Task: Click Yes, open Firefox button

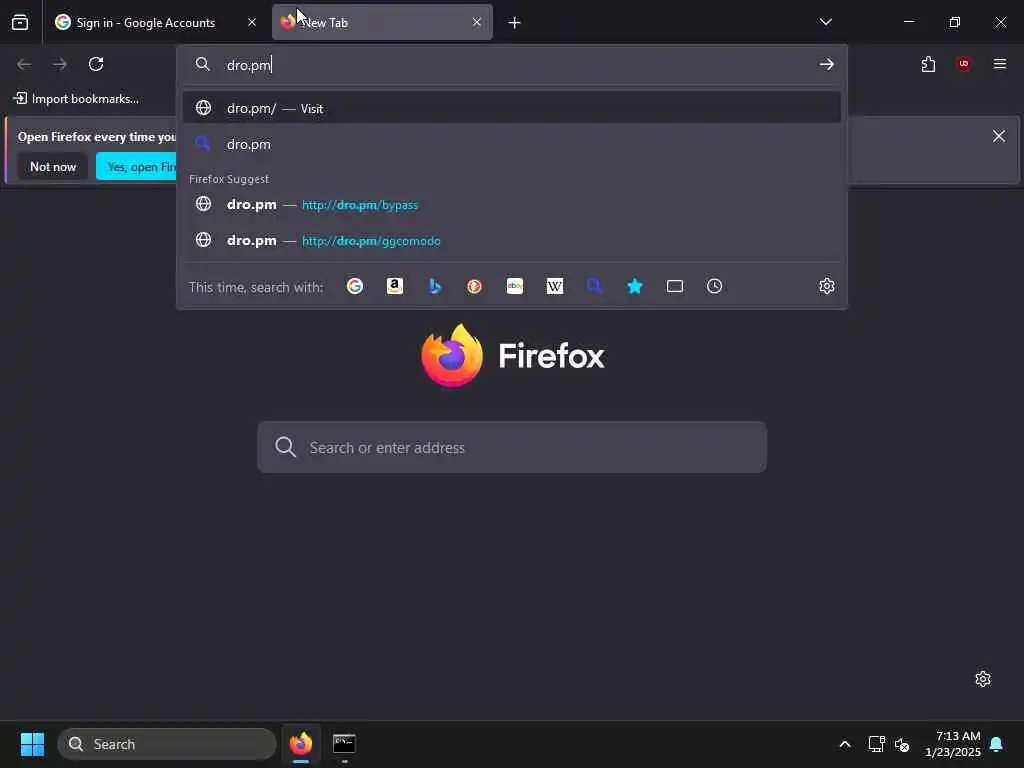Action: click(x=136, y=167)
